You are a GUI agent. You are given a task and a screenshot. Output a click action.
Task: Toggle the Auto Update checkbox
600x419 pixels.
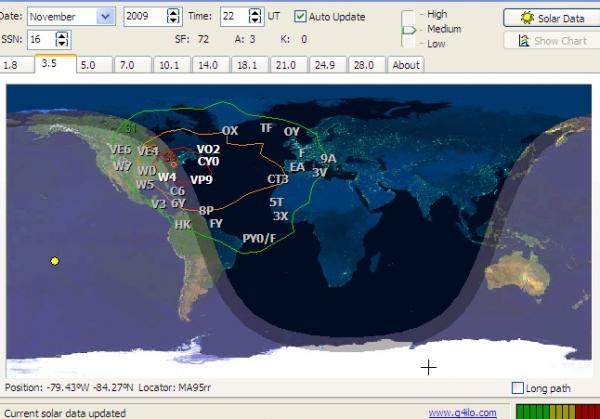point(301,17)
